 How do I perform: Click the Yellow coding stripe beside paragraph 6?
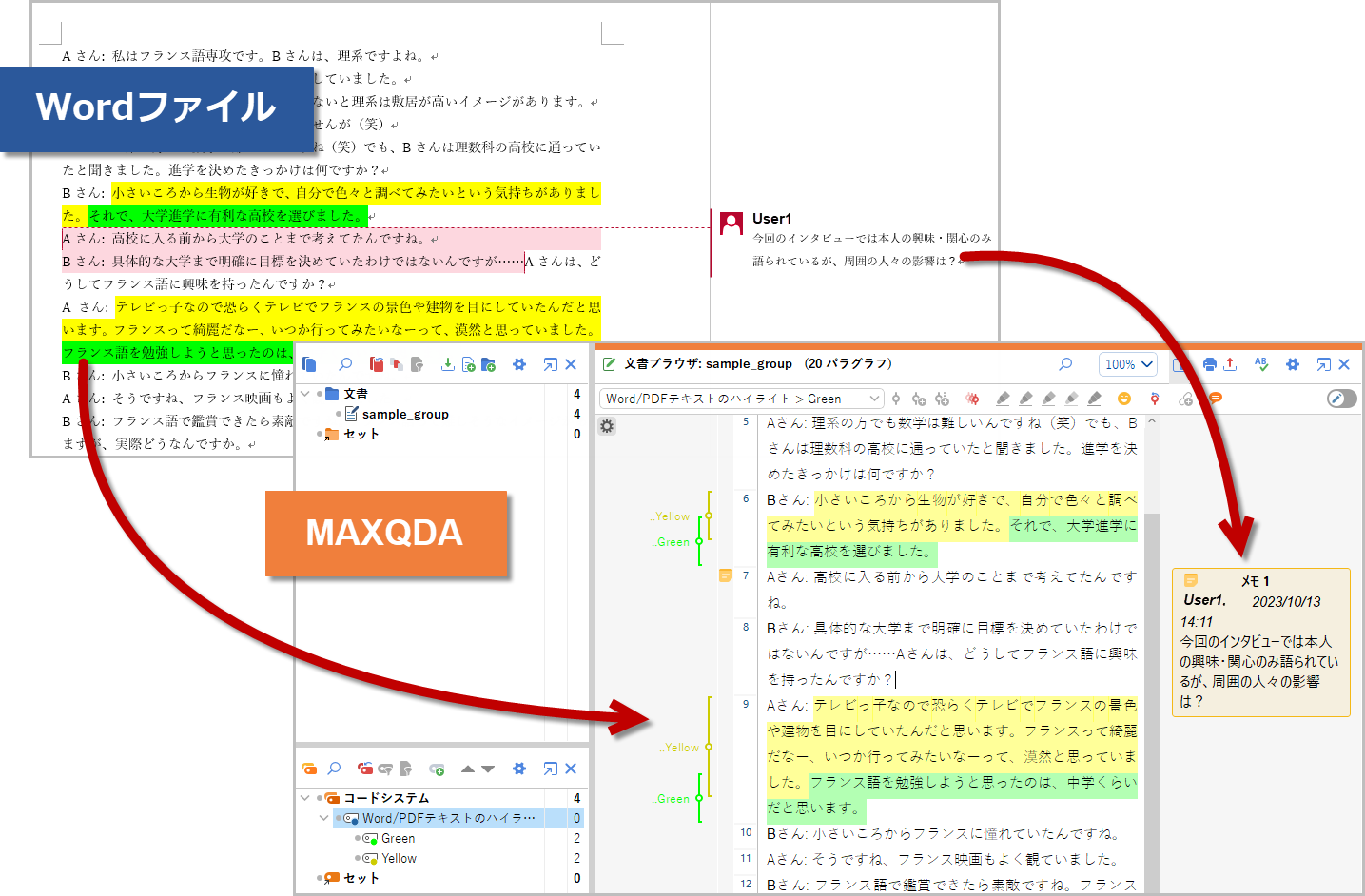tap(709, 516)
